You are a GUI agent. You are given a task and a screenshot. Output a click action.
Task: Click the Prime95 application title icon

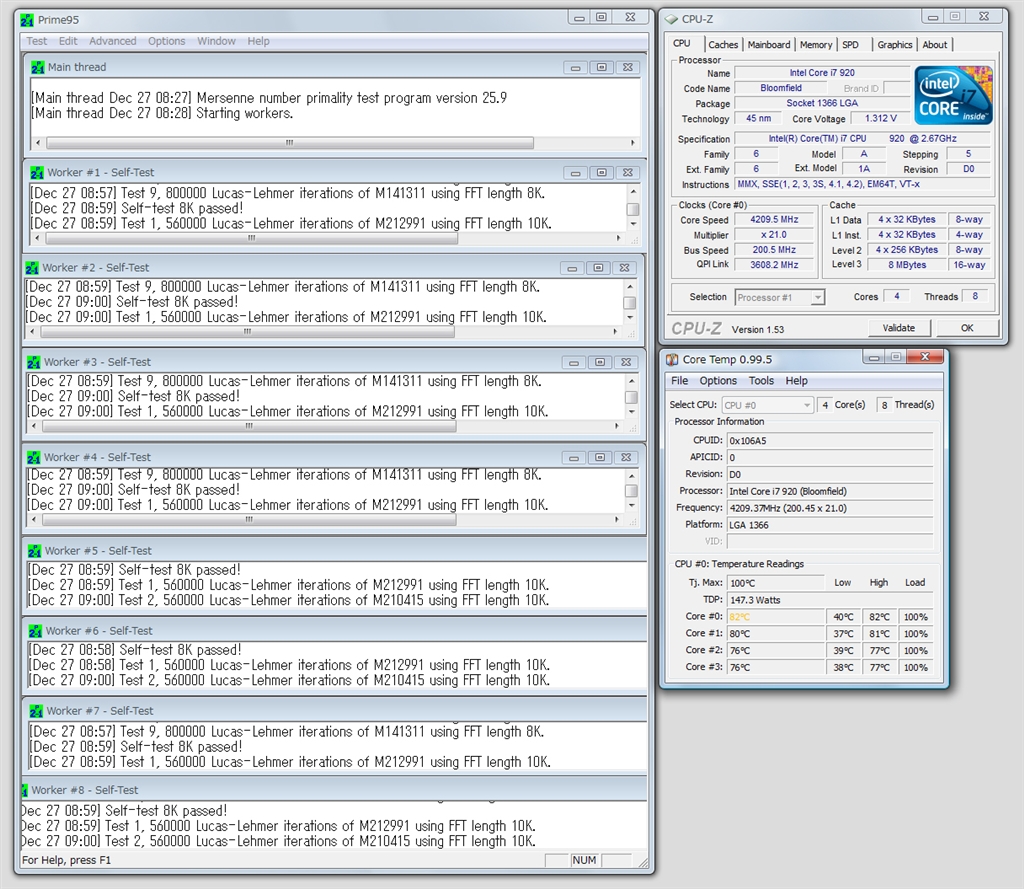point(28,19)
